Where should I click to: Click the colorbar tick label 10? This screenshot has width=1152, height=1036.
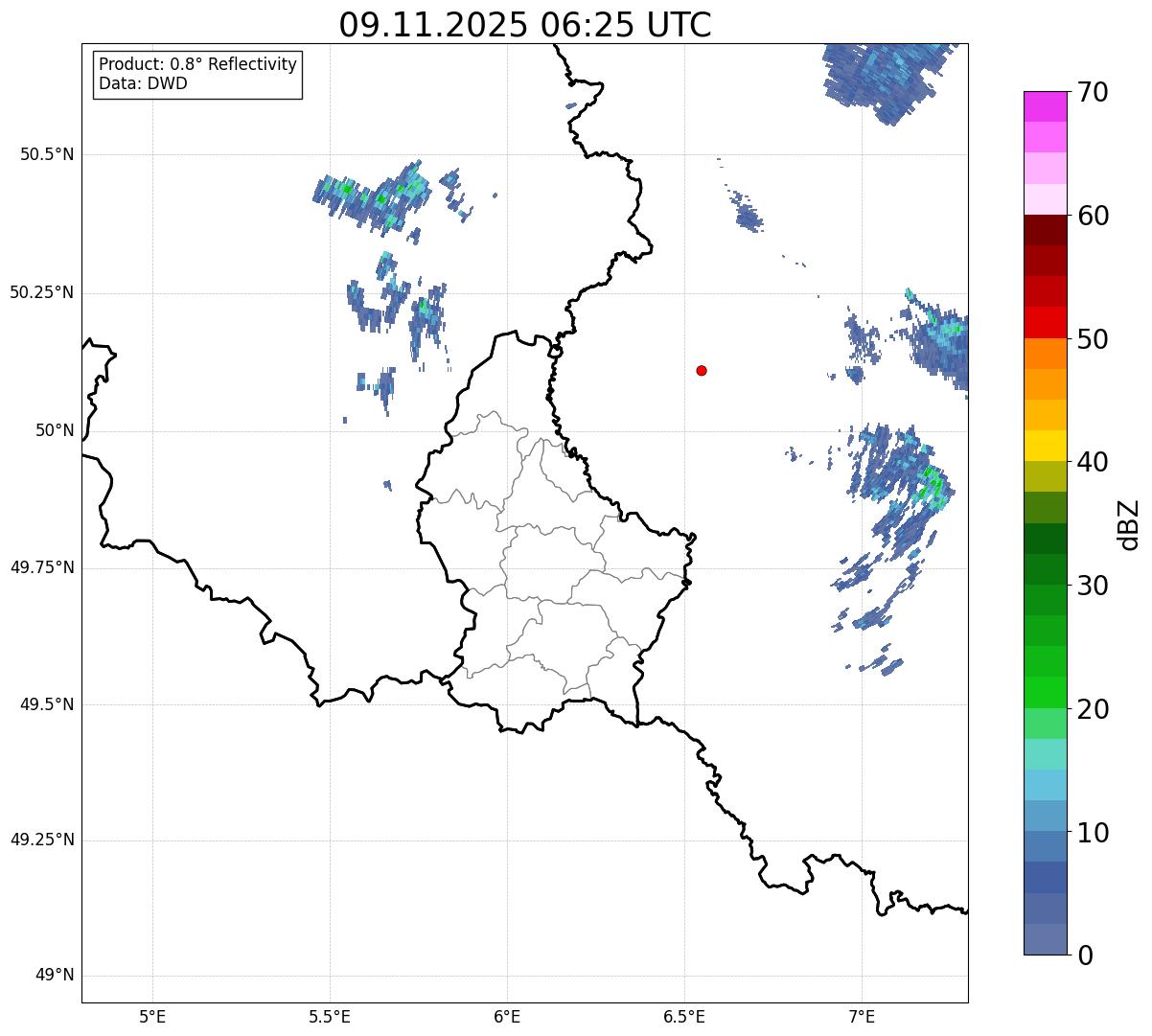point(1093,832)
